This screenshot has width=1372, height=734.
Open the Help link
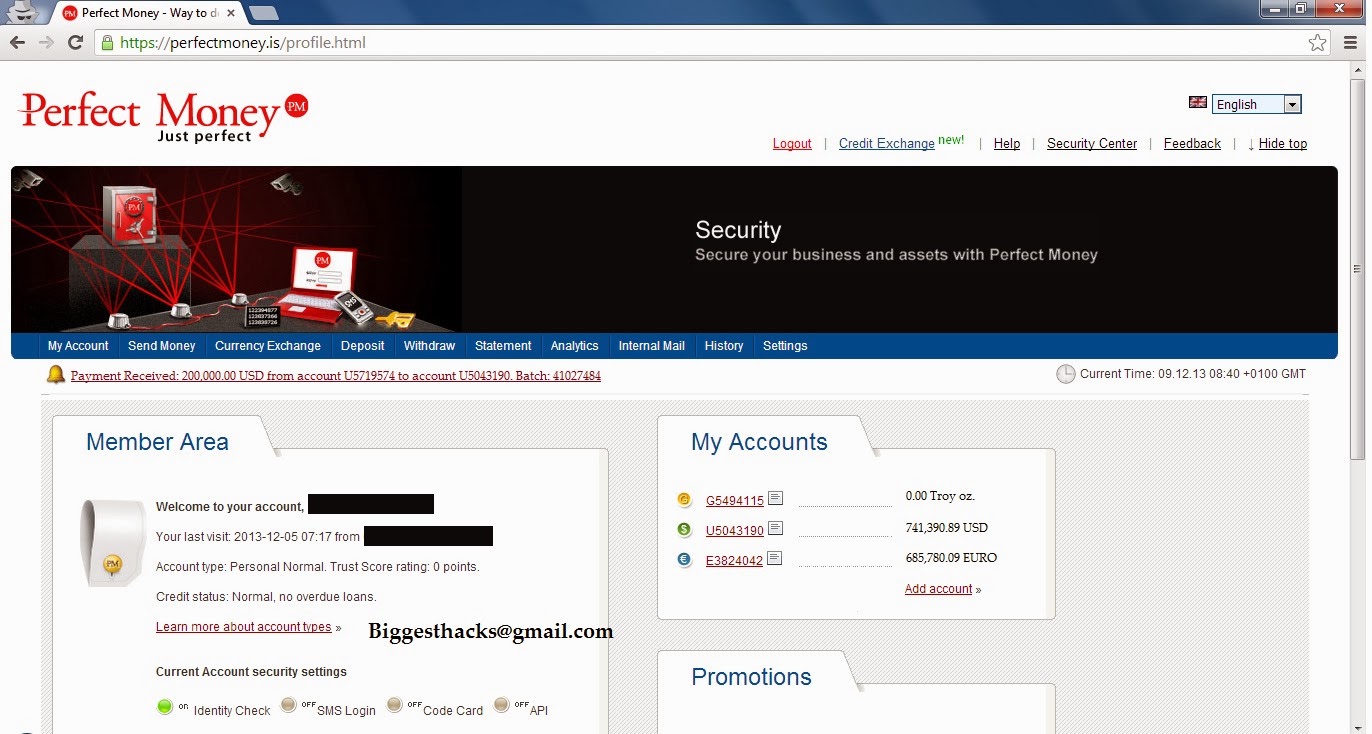(1007, 144)
